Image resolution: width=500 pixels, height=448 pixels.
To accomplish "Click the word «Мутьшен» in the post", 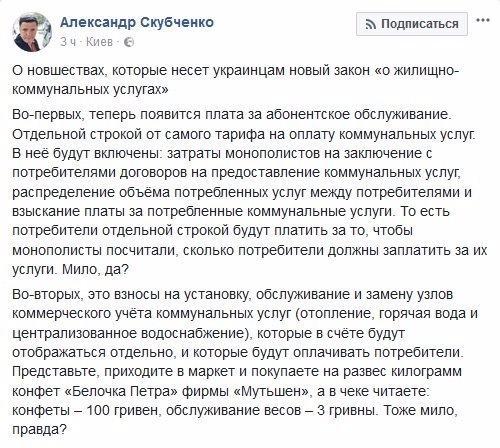I will pos(271,391).
